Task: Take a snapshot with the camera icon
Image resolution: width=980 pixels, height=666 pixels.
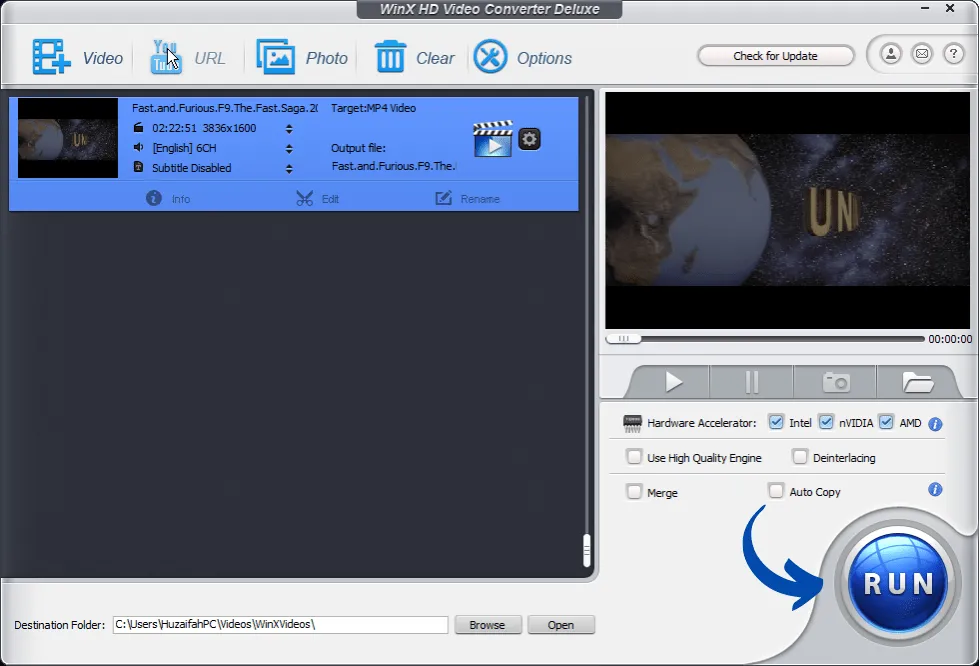Action: click(835, 382)
